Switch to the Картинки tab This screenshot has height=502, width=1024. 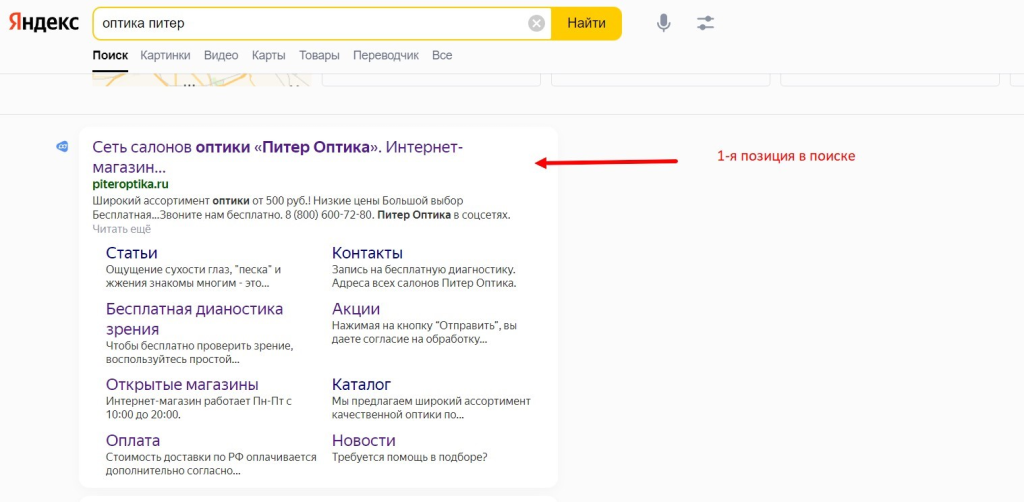(165, 55)
